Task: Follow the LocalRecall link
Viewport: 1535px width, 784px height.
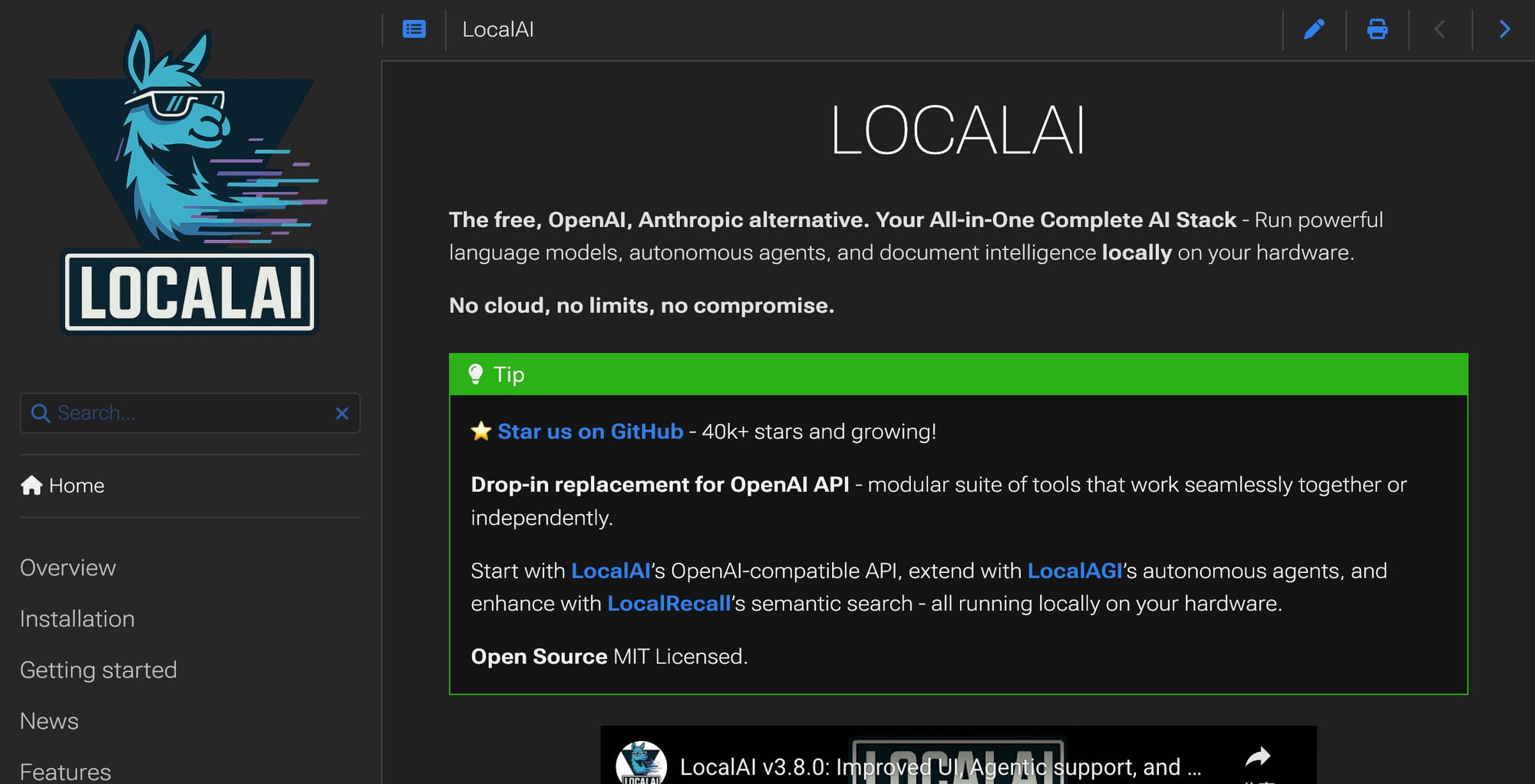Action: click(667, 603)
